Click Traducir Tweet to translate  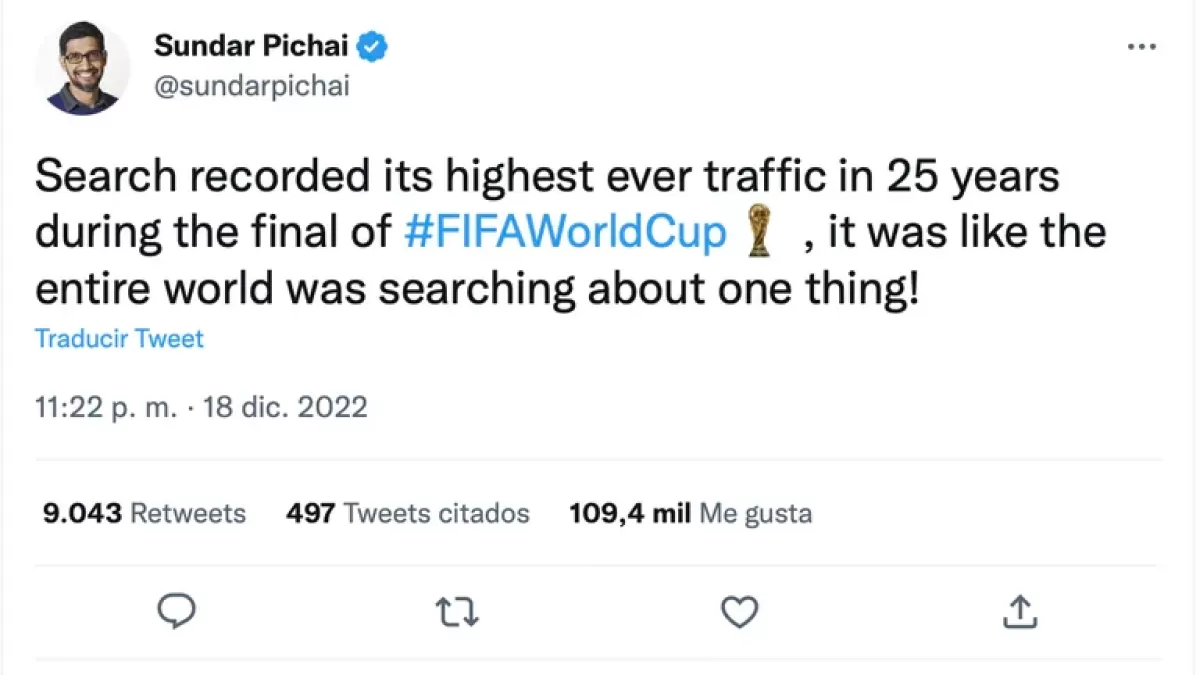[118, 339]
